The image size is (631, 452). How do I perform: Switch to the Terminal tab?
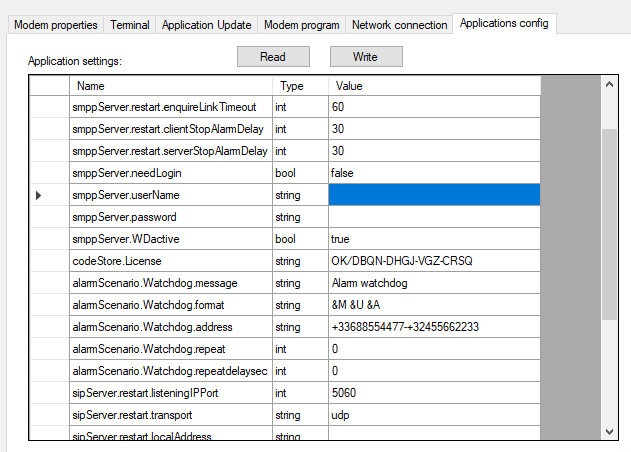(130, 24)
